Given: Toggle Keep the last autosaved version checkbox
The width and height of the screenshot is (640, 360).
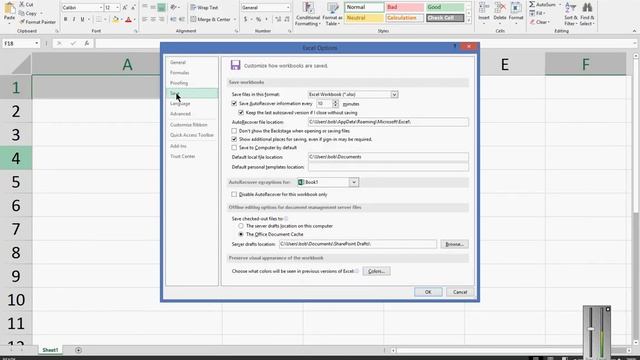Looking at the screenshot, I should (241, 112).
